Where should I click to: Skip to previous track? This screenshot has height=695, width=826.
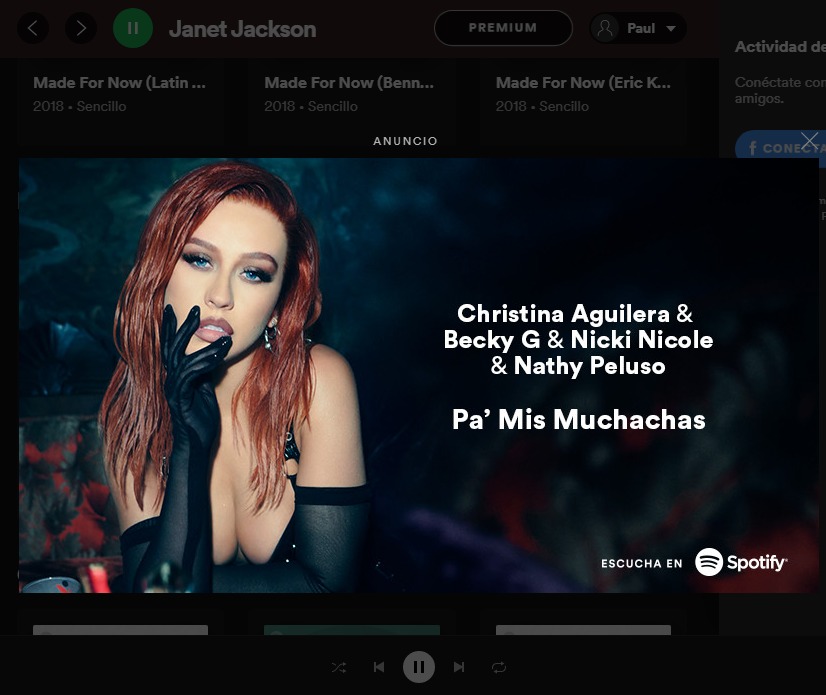379,667
